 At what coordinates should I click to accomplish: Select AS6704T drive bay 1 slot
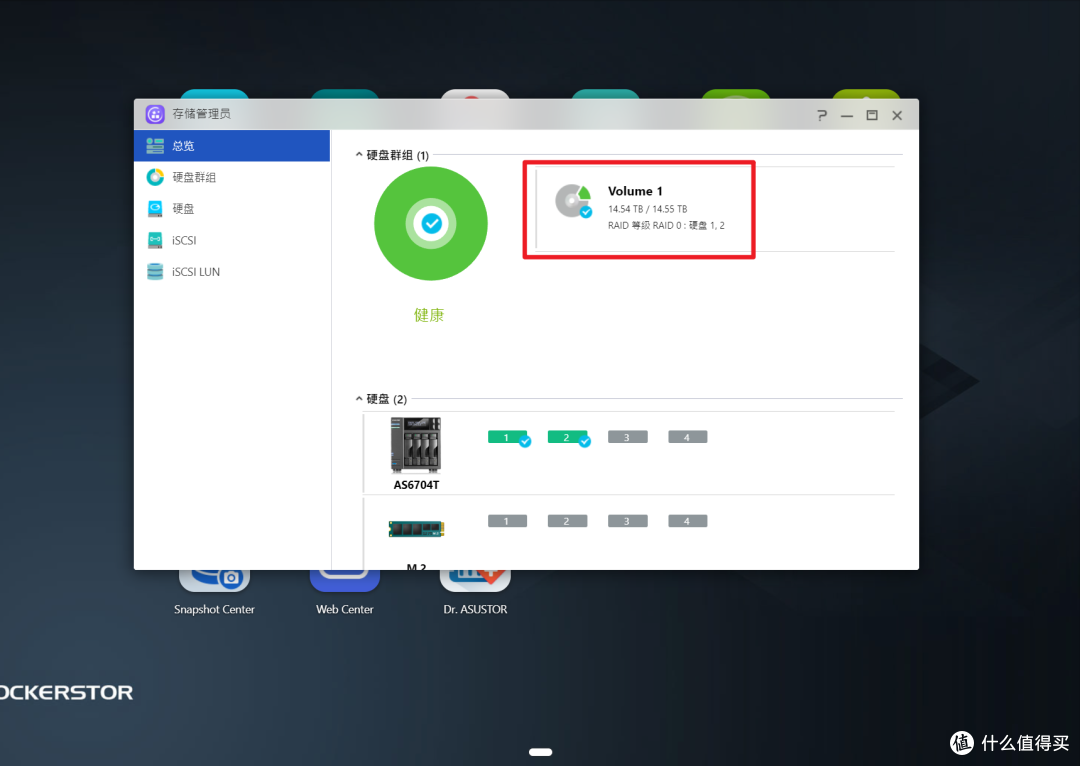click(507, 437)
